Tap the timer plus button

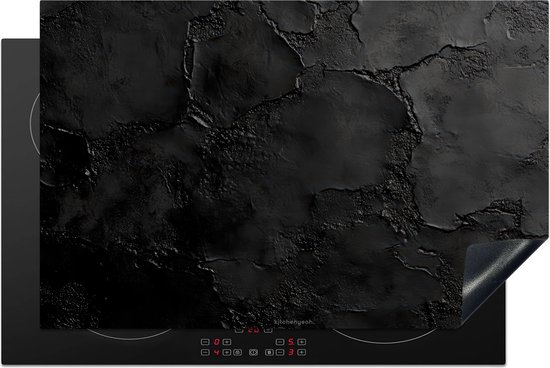268,330
